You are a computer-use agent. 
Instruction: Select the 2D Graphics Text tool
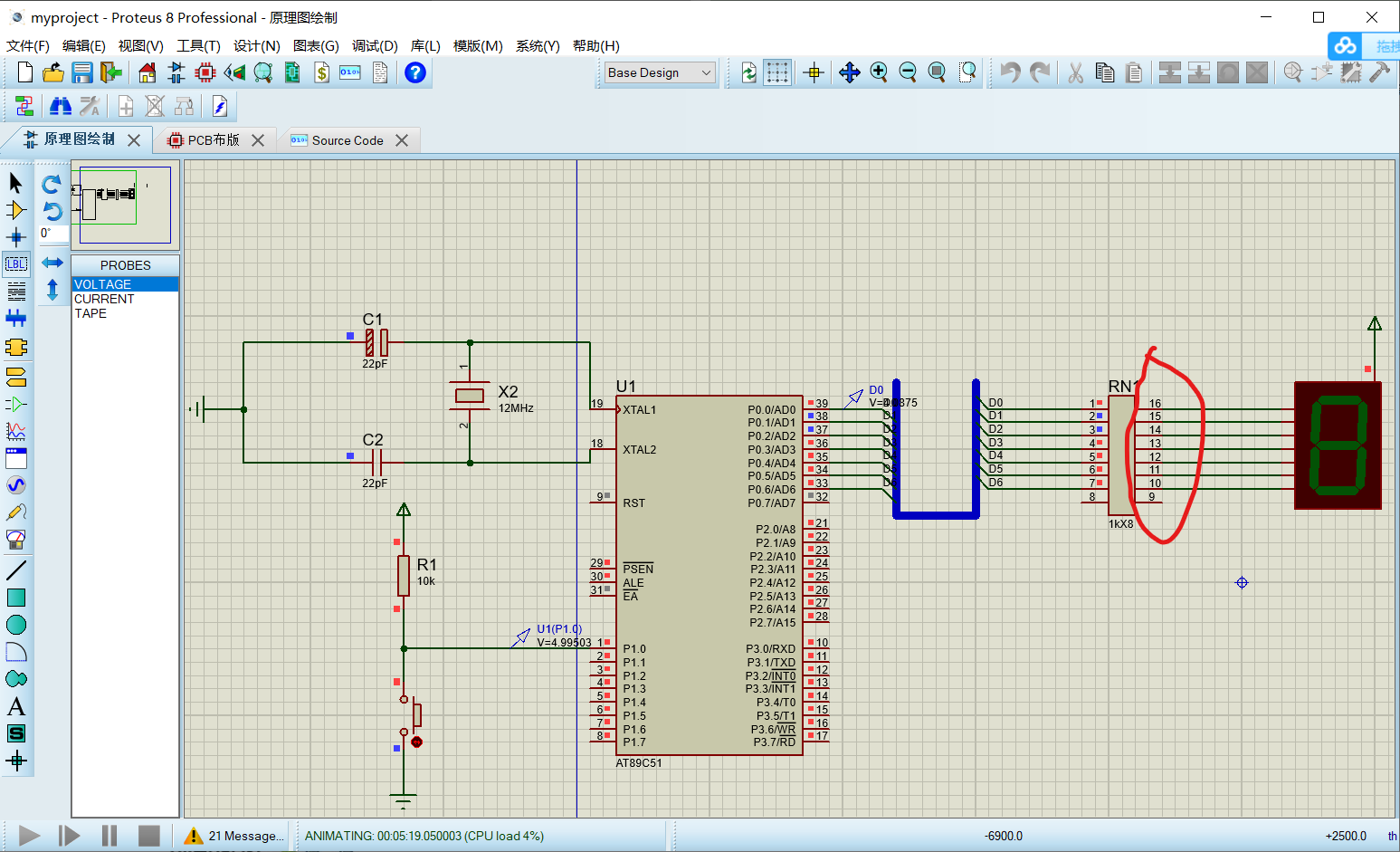(x=16, y=706)
